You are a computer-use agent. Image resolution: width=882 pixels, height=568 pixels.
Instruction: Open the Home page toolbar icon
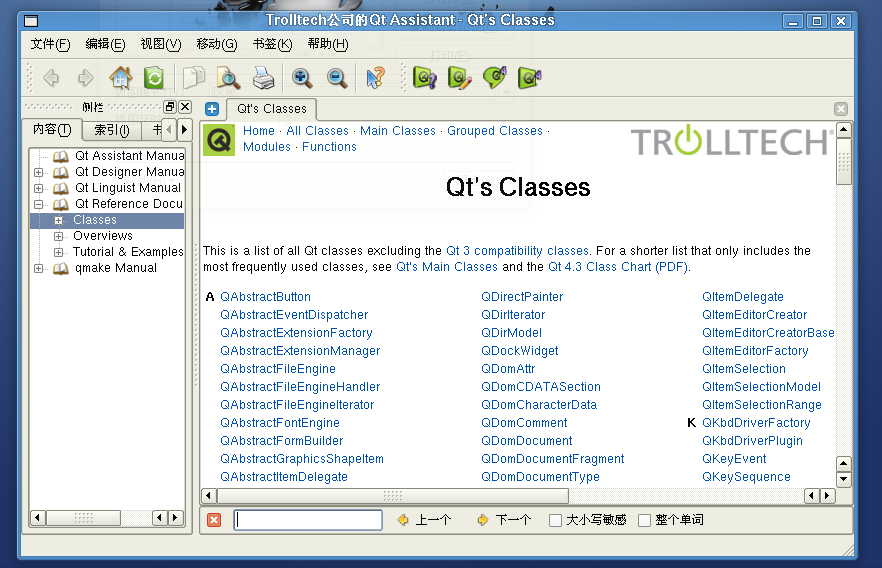120,78
